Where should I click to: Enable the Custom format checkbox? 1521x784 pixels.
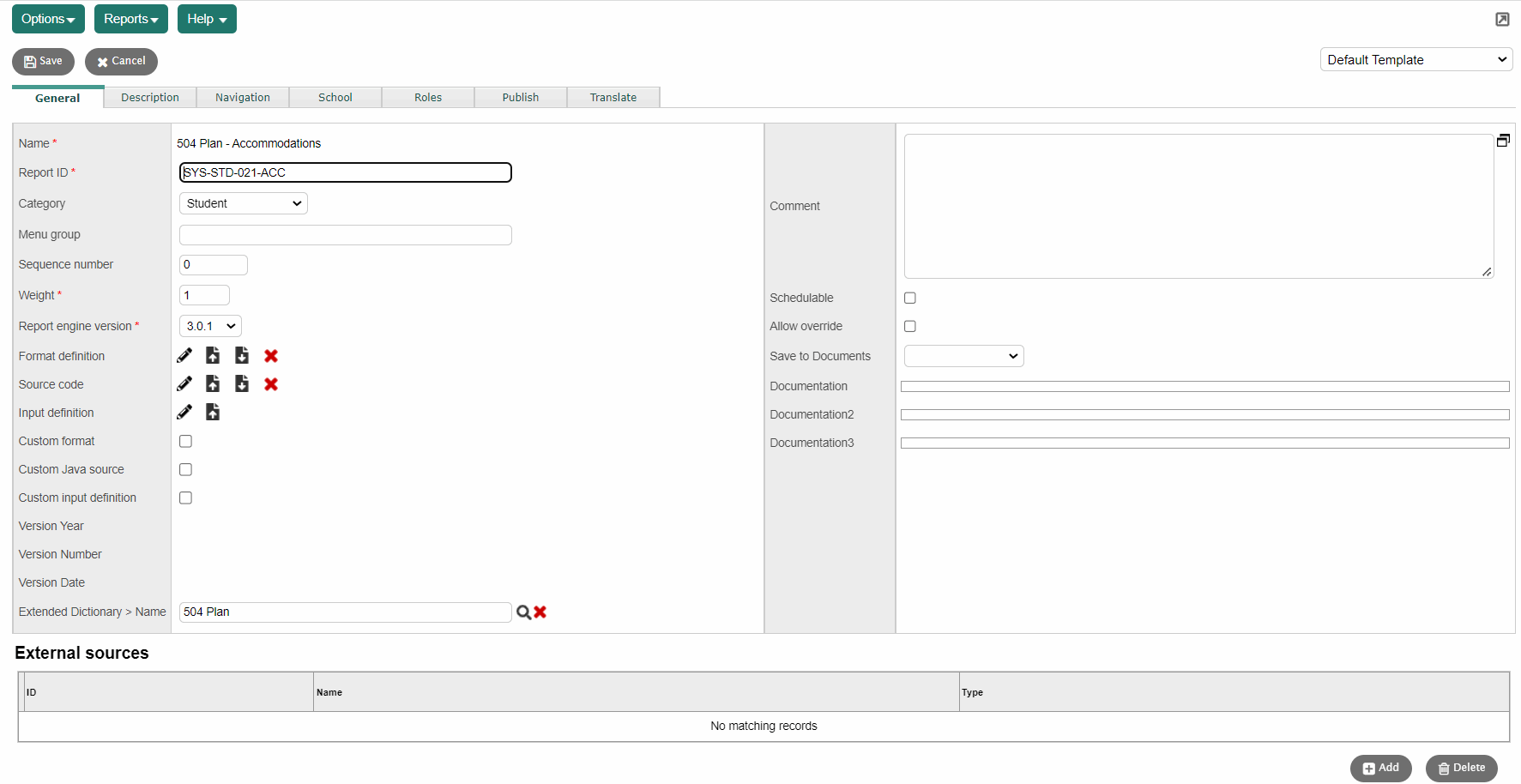pyautogui.click(x=185, y=442)
